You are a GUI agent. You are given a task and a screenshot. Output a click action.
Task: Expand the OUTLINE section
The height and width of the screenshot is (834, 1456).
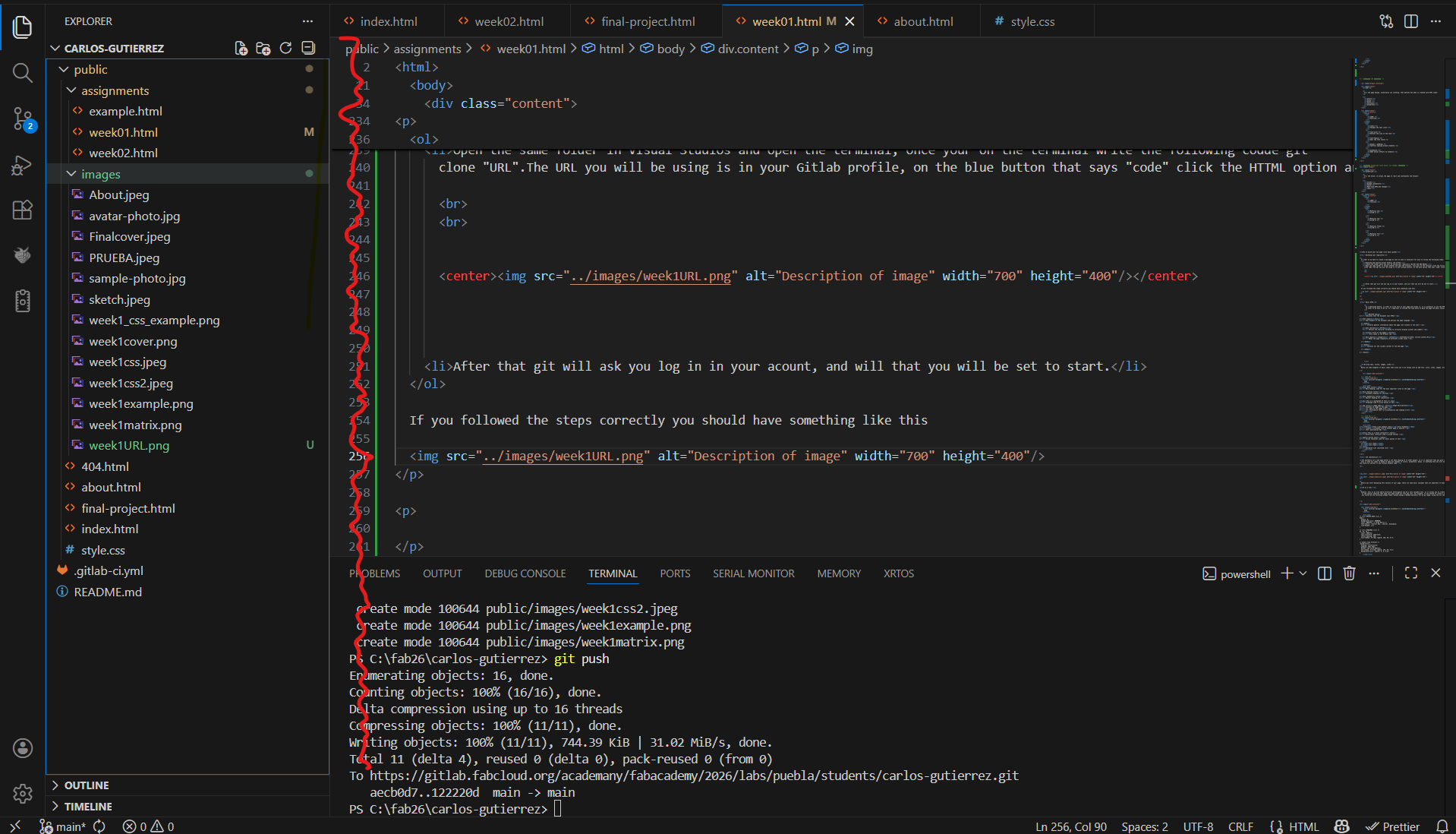(55, 785)
